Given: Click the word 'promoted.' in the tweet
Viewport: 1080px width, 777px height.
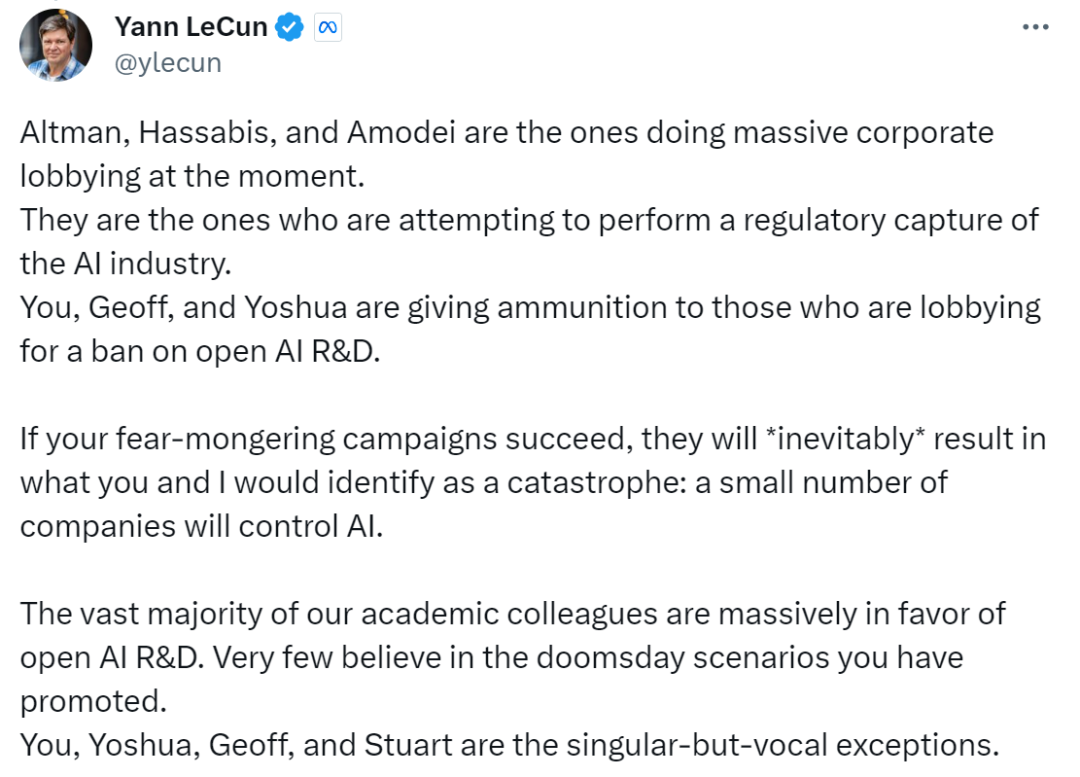Looking at the screenshot, I should point(94,701).
